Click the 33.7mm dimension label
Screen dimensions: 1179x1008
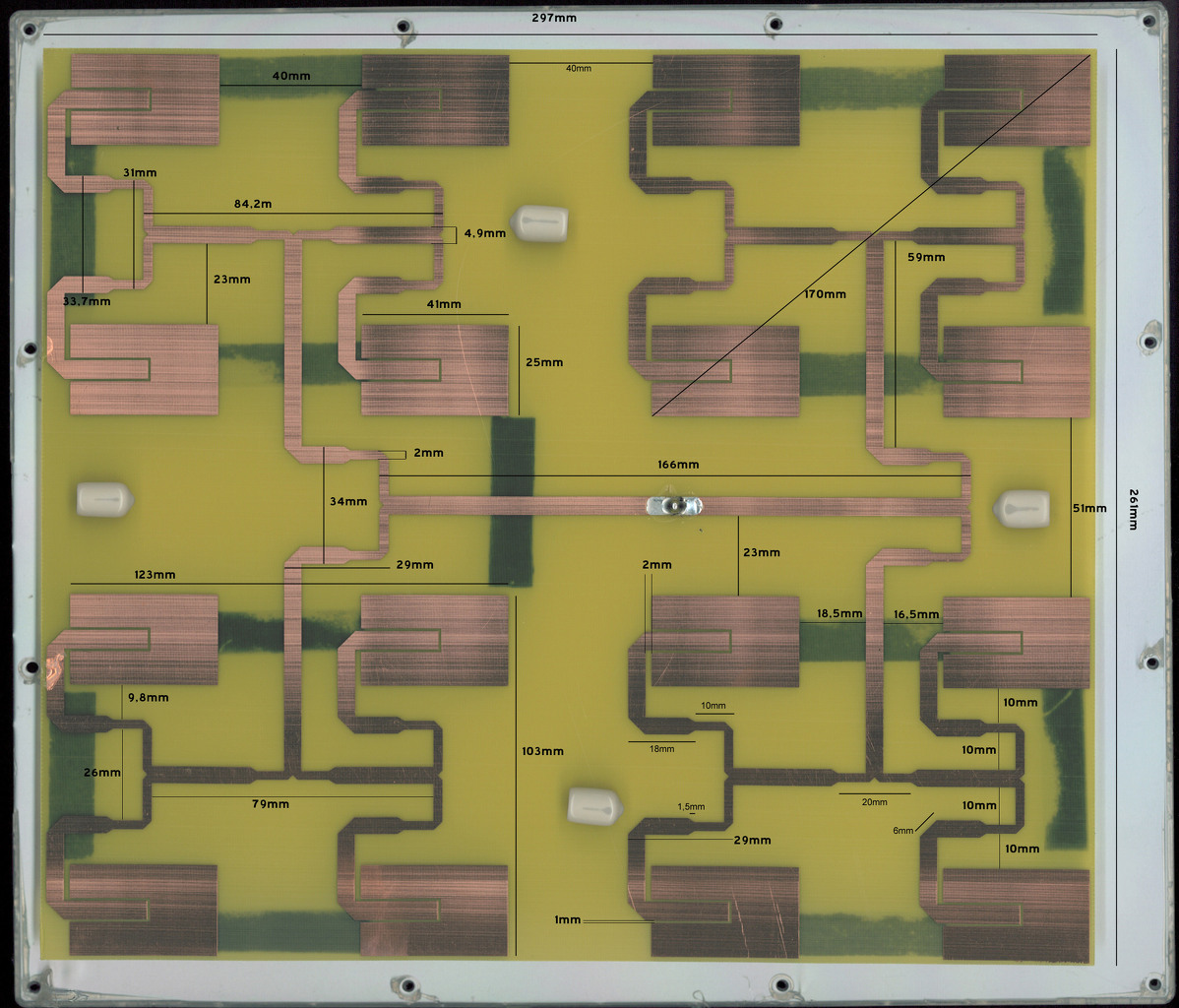[x=87, y=301]
